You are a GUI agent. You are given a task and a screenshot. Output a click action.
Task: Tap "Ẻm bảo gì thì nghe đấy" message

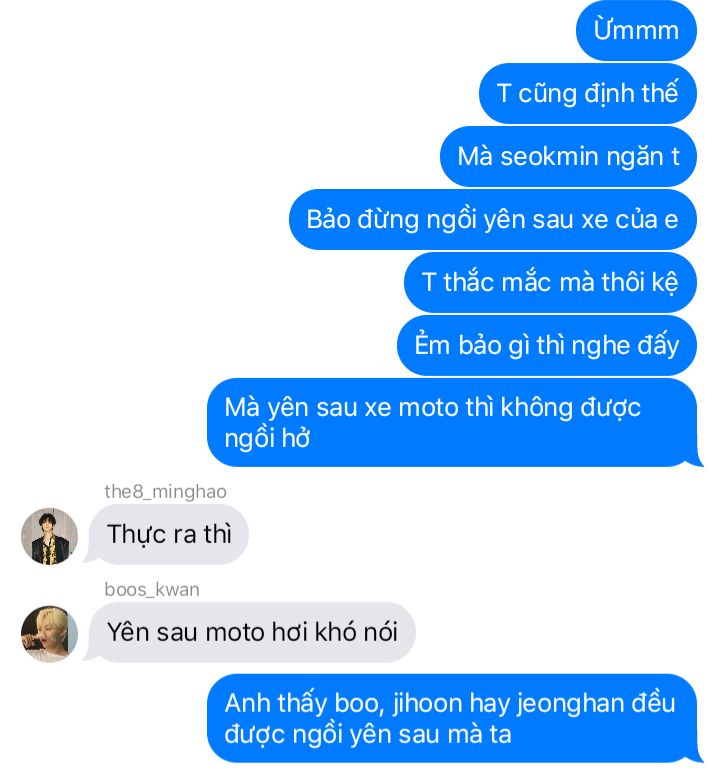point(547,345)
